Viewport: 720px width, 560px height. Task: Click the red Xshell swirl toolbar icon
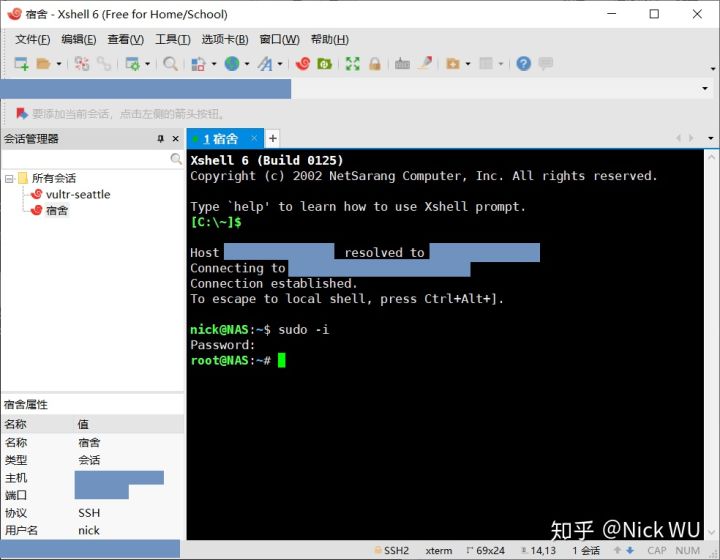(303, 64)
